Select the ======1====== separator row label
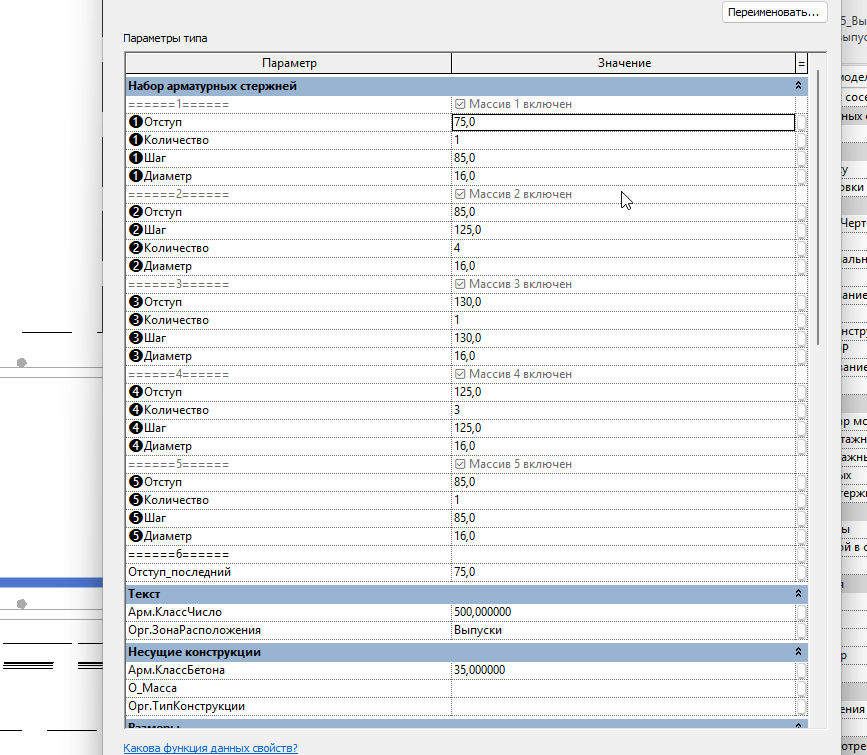This screenshot has height=755, width=867. (179, 104)
